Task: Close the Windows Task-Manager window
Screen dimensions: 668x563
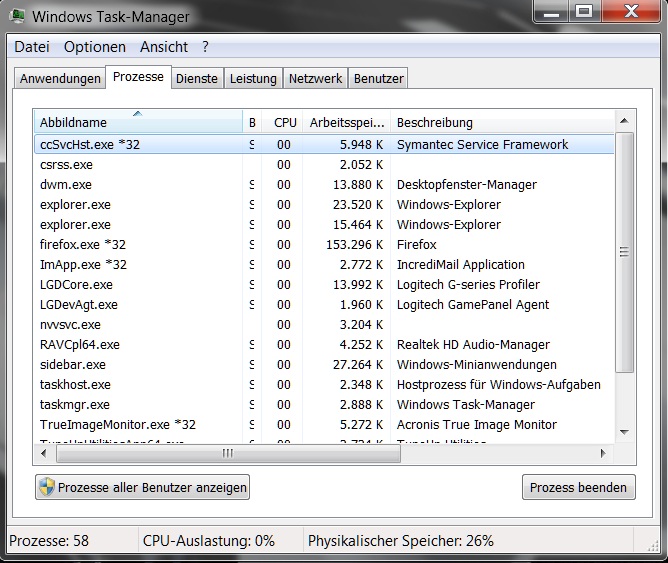Action: click(631, 11)
